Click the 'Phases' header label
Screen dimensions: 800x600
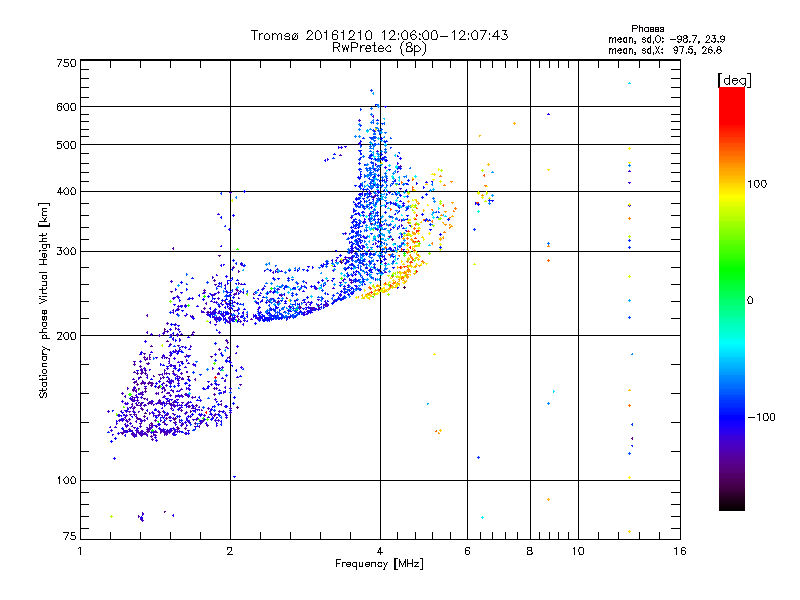point(647,29)
